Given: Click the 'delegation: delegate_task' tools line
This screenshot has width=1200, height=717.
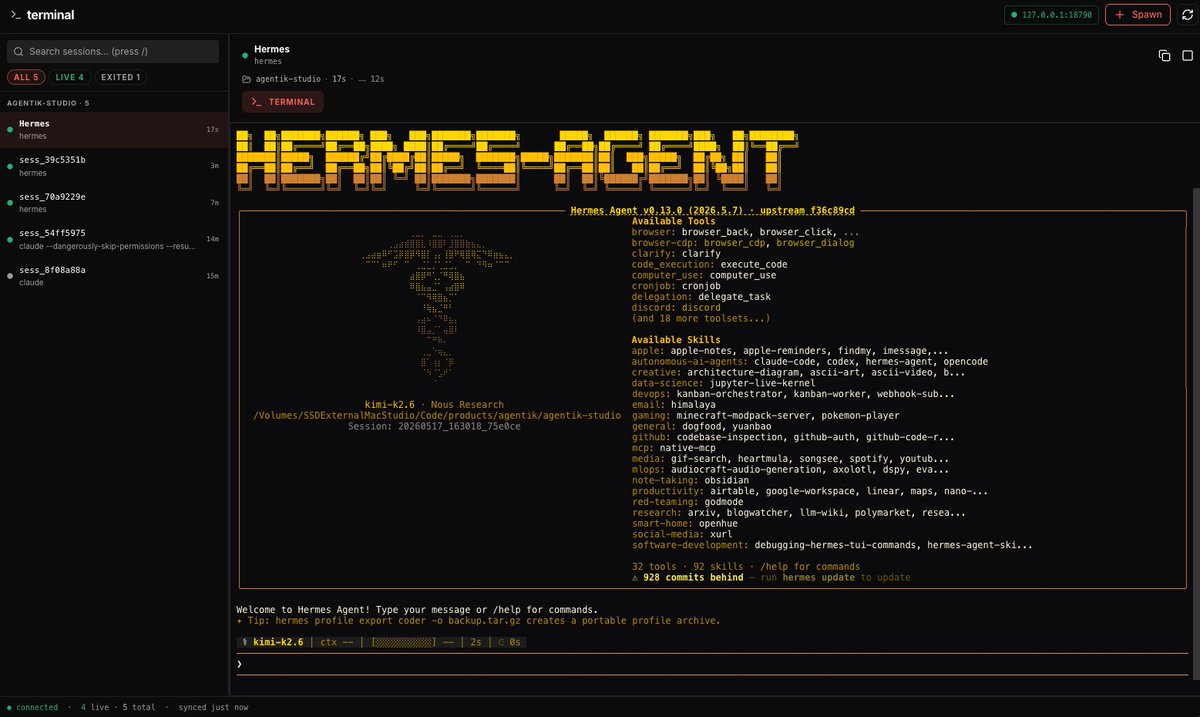Looking at the screenshot, I should pos(701,297).
